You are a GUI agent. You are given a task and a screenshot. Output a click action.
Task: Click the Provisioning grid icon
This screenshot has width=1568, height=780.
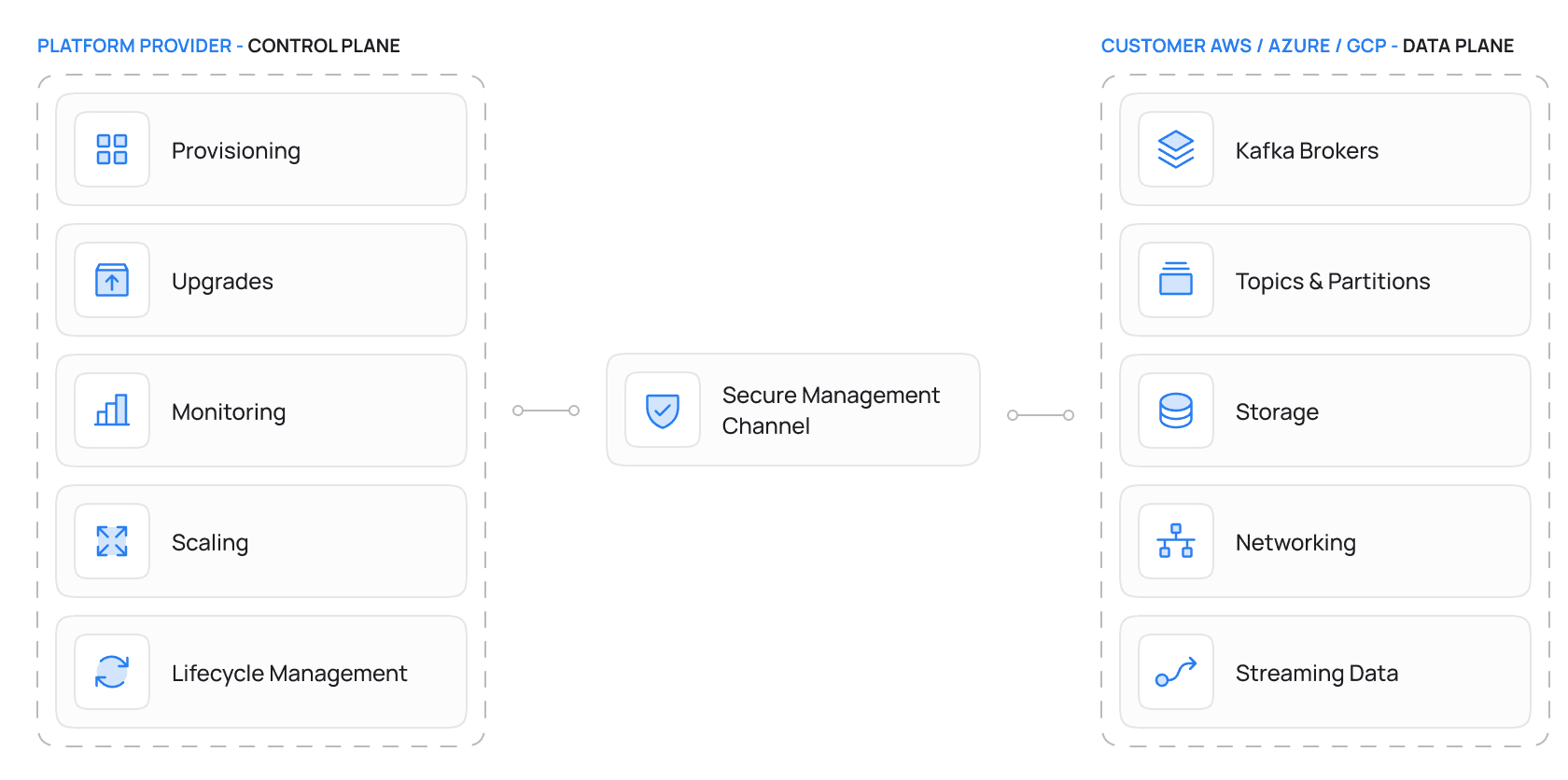[x=112, y=149]
